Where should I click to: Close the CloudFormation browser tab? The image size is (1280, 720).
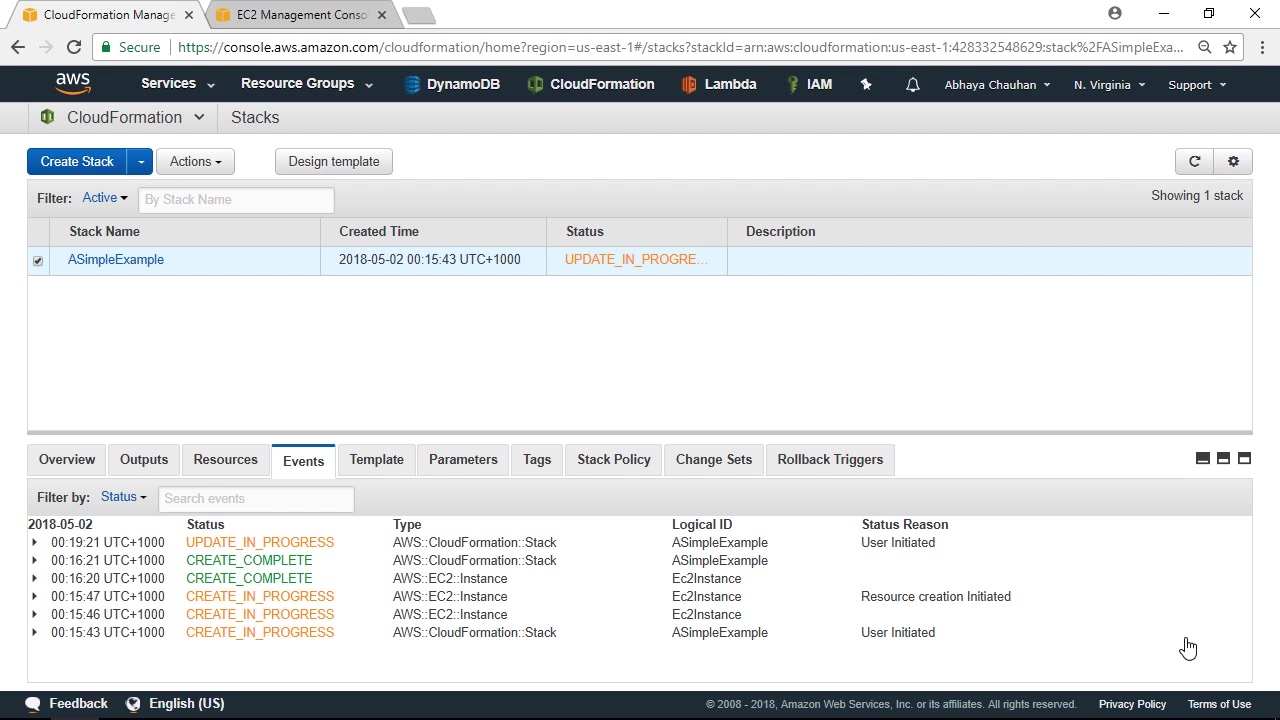click(189, 15)
